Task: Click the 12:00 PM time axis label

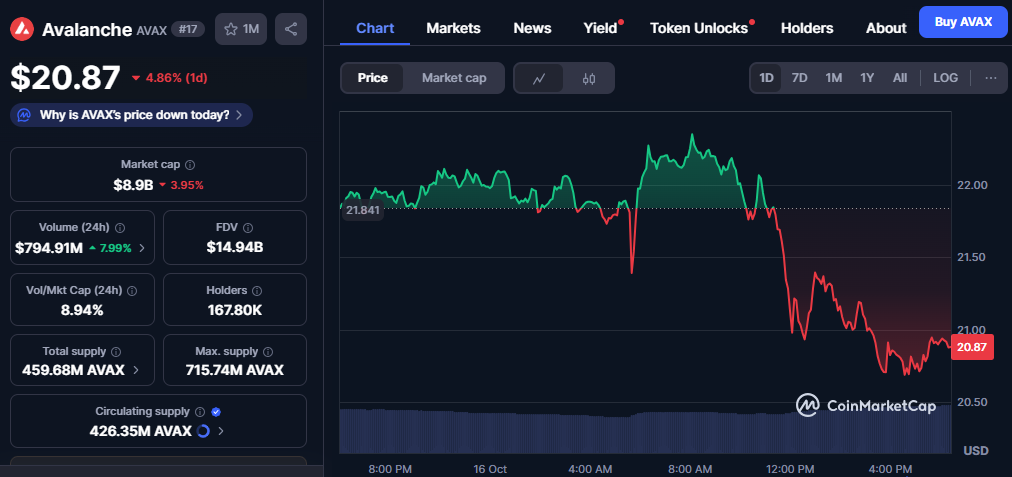Action: tap(791, 469)
